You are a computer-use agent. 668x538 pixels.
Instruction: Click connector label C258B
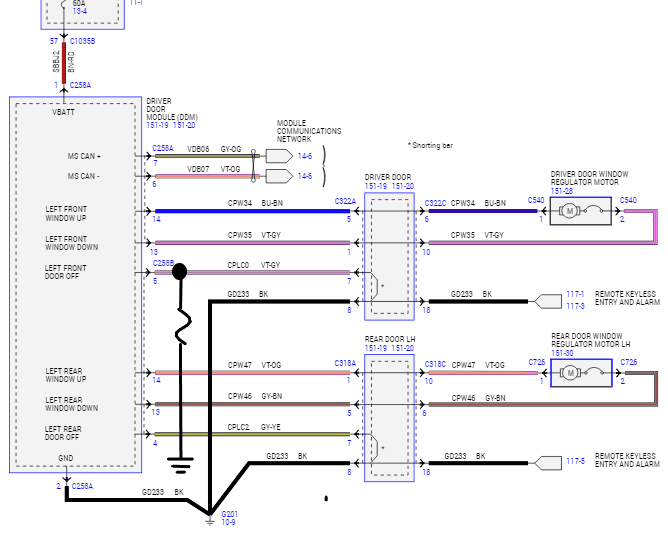(x=163, y=263)
